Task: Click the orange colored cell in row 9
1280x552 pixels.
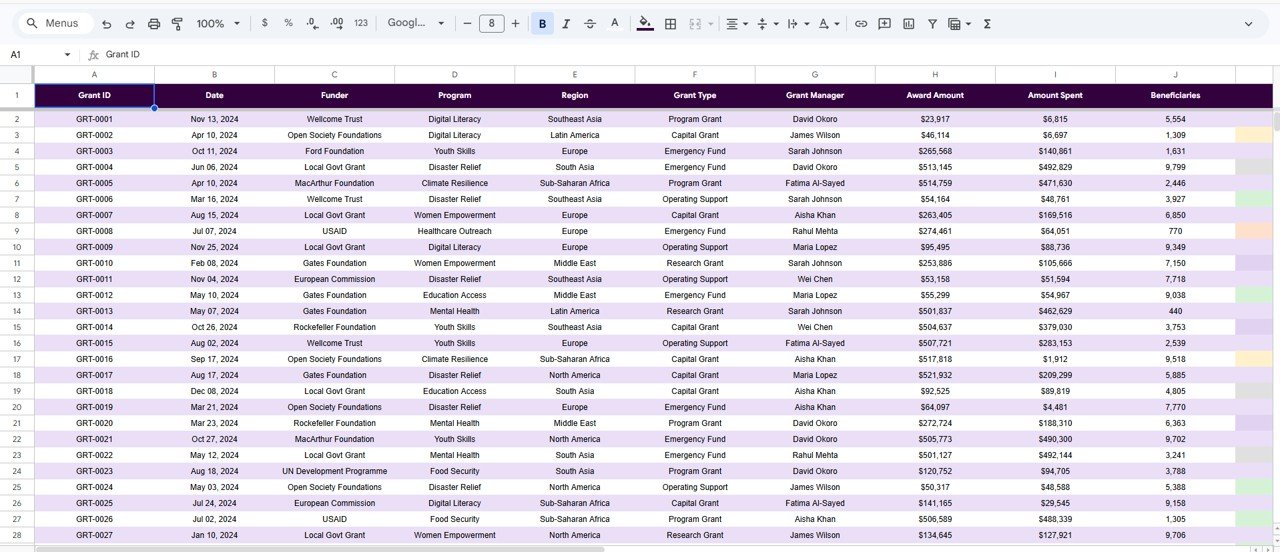Action: [1254, 231]
